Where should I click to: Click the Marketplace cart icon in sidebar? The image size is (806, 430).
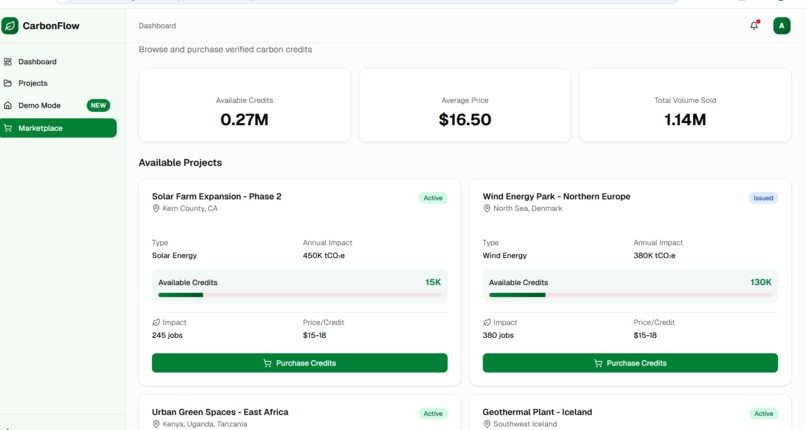click(x=8, y=128)
